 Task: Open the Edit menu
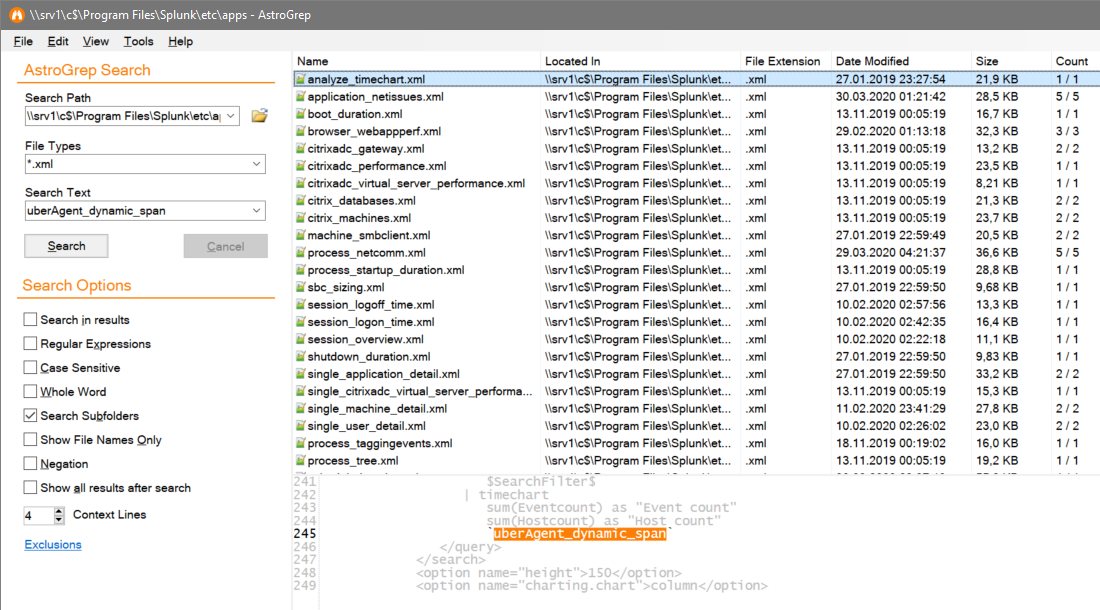(x=58, y=41)
